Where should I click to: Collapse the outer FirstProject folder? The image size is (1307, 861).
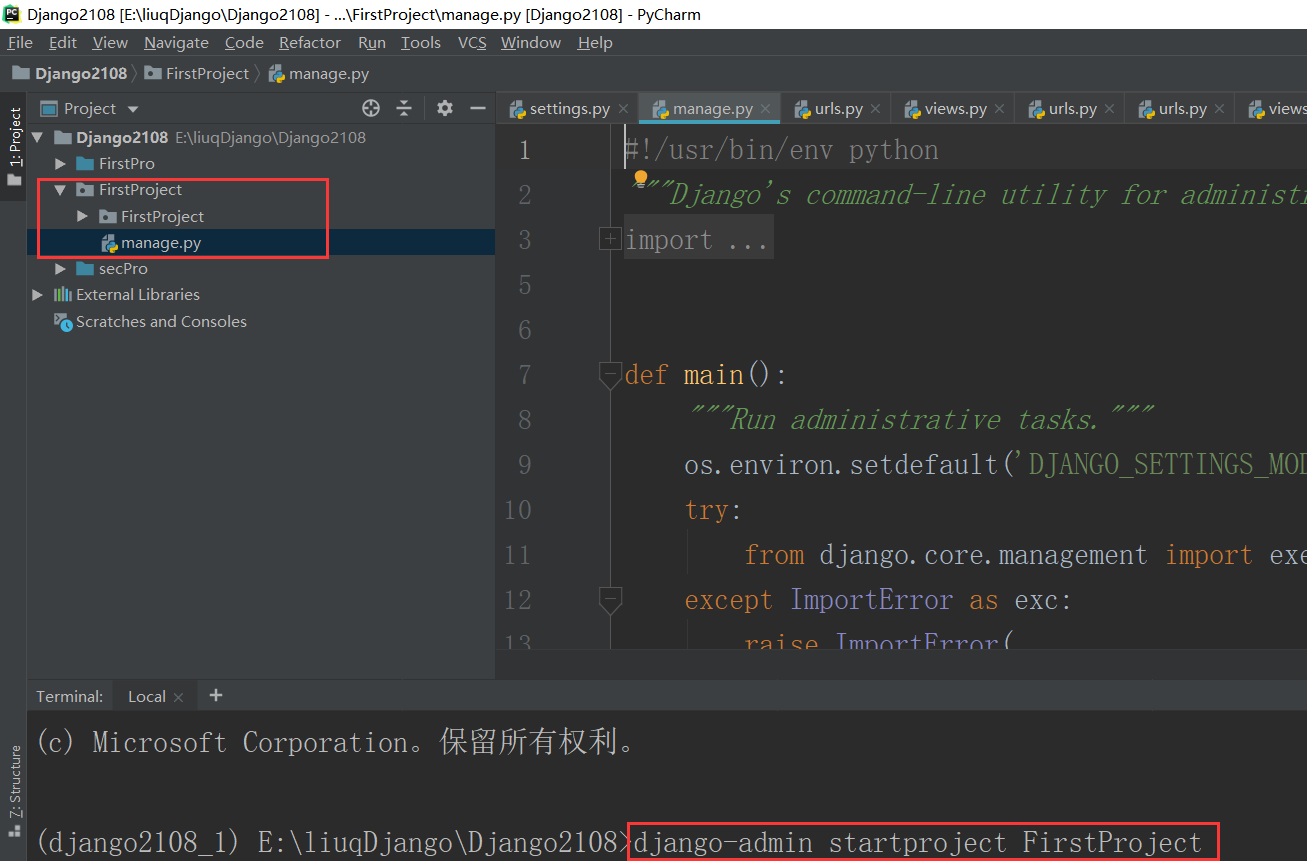(60, 190)
